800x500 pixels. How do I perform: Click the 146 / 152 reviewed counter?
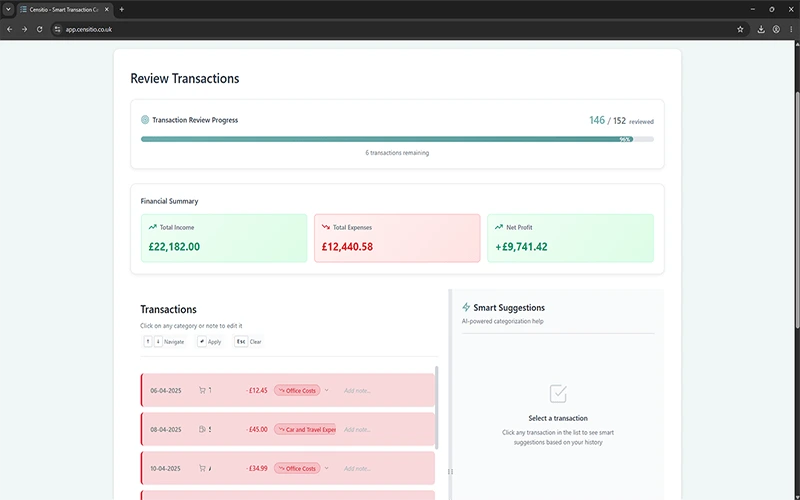click(x=621, y=120)
